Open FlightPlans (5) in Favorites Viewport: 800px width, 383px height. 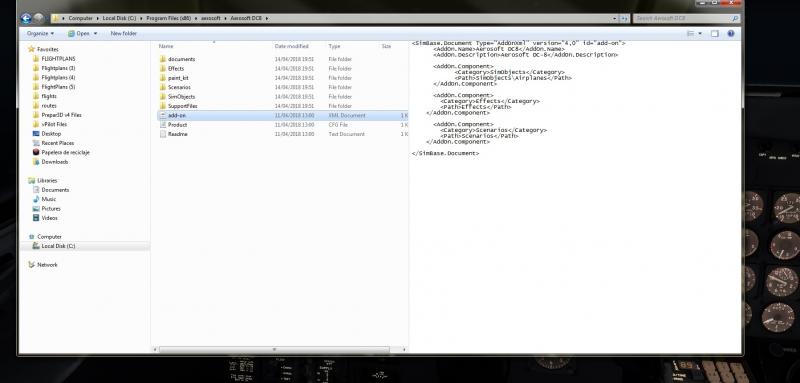(58, 87)
